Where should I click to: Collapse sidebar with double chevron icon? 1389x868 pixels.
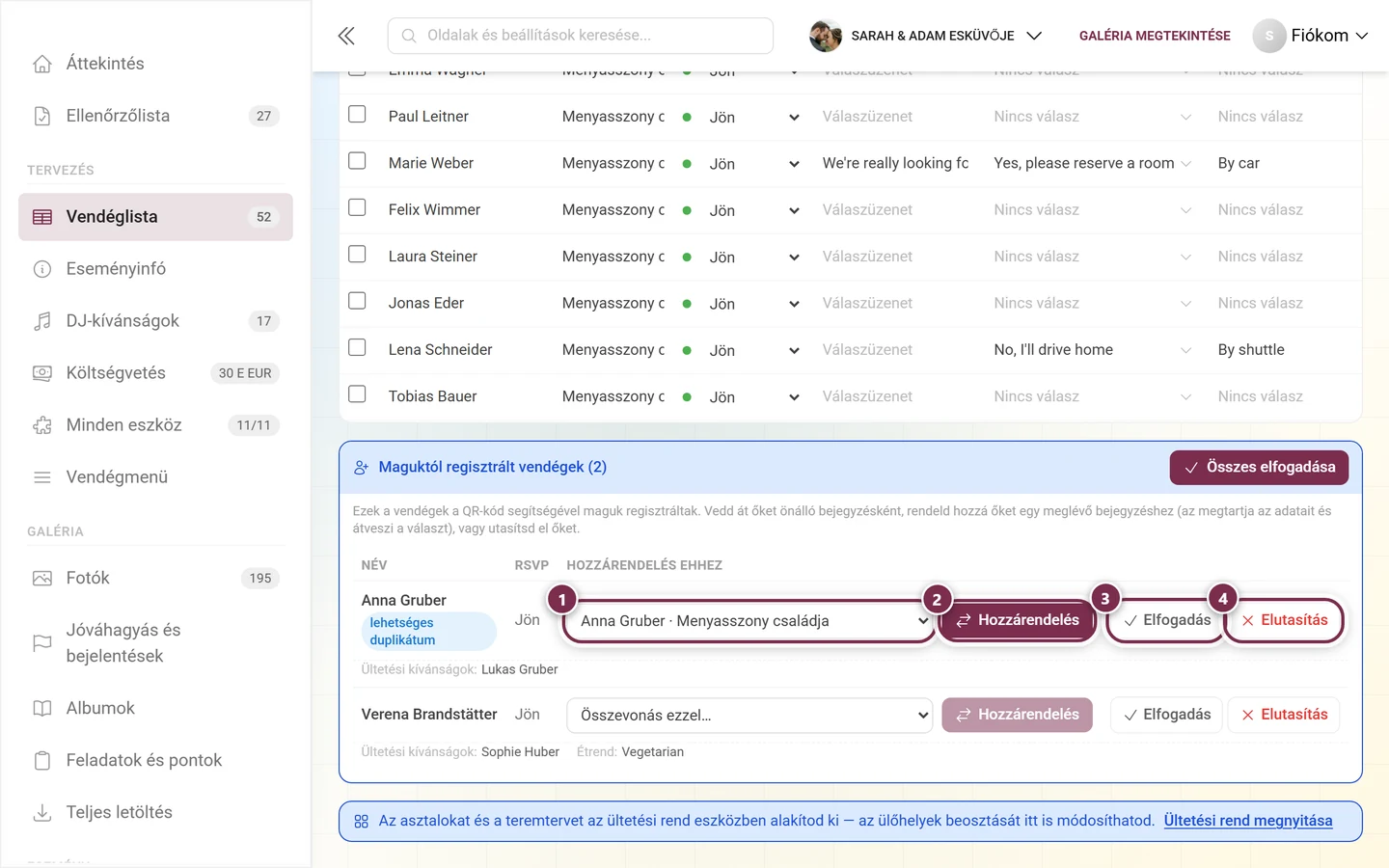(346, 36)
